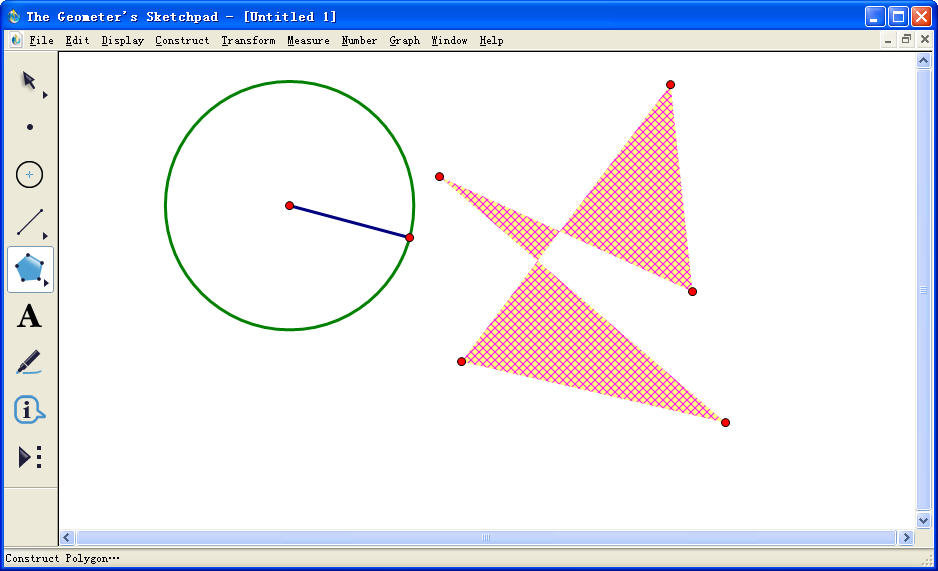Select the Polygon tool

pyautogui.click(x=29, y=268)
